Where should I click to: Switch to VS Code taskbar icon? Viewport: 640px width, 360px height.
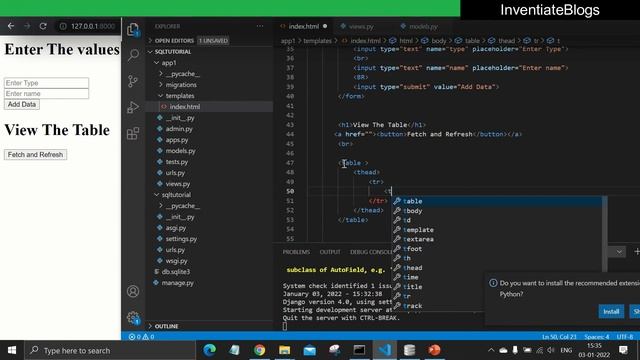(x=384, y=350)
